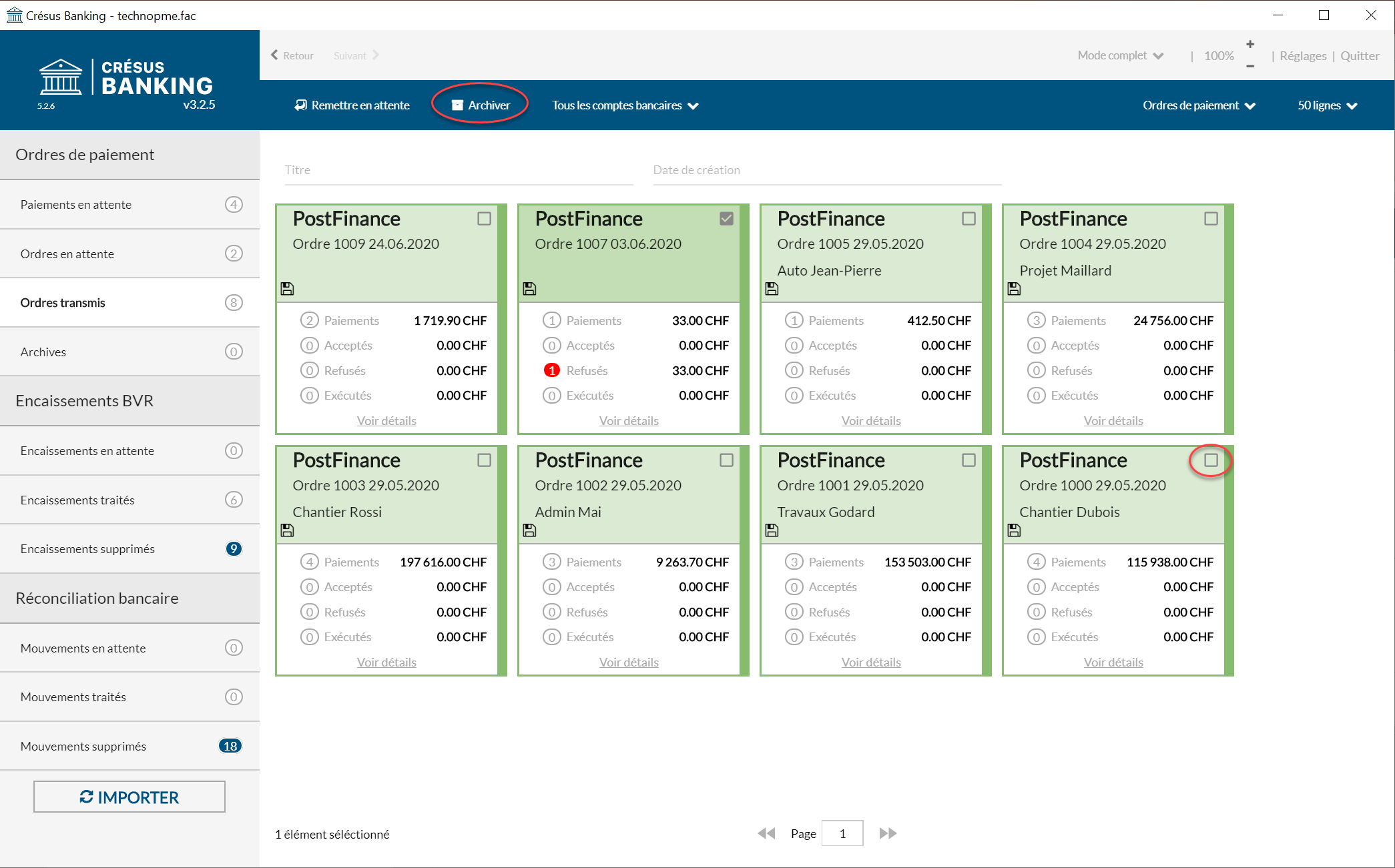Select the checkbox on Ordre 1002 Admin Mai
Image resolution: width=1395 pixels, height=868 pixels.
click(x=727, y=460)
